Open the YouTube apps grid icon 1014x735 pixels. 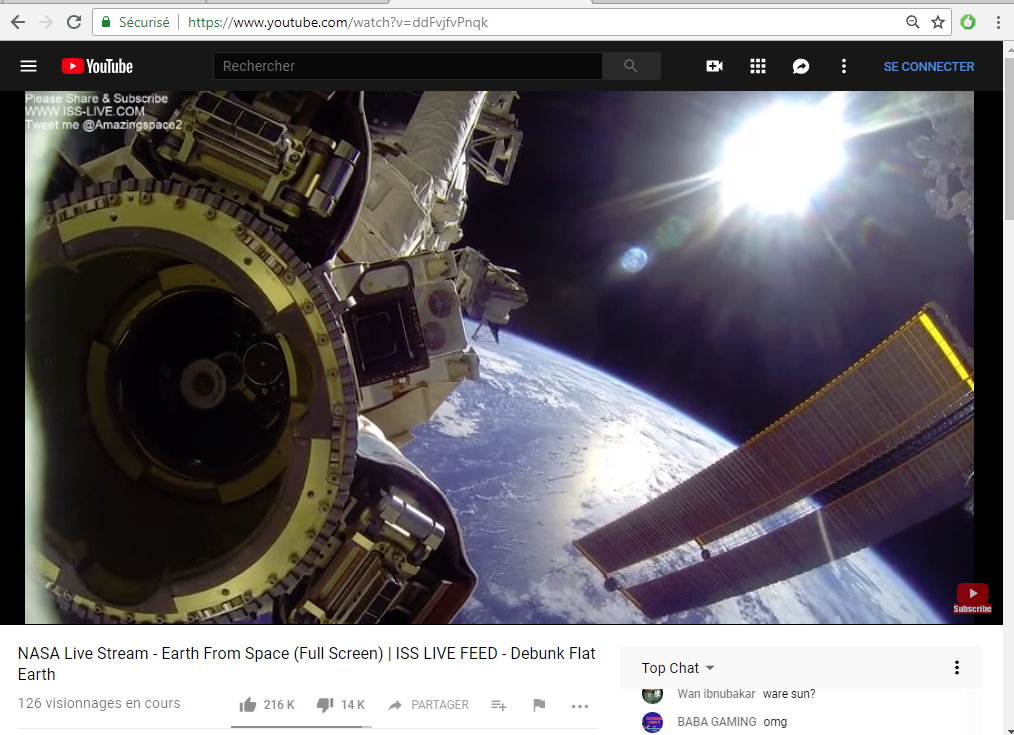(x=758, y=66)
